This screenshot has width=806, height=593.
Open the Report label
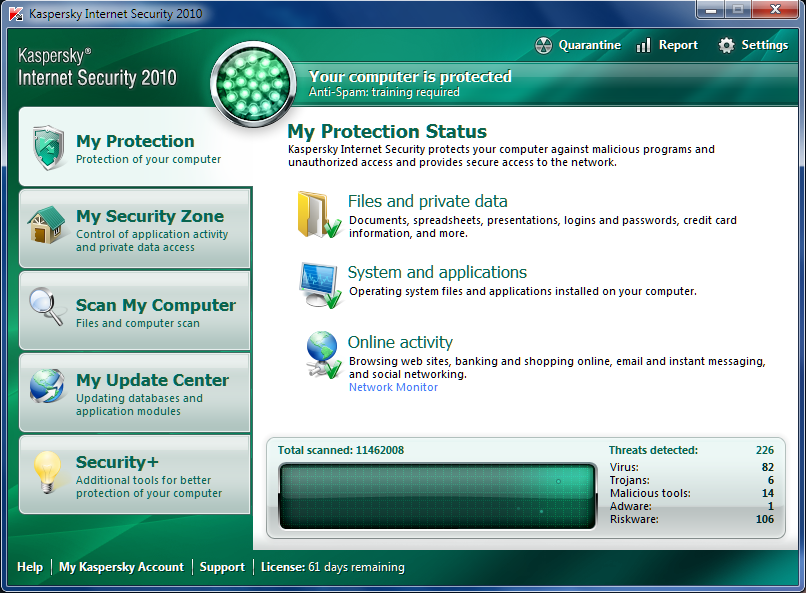[678, 45]
